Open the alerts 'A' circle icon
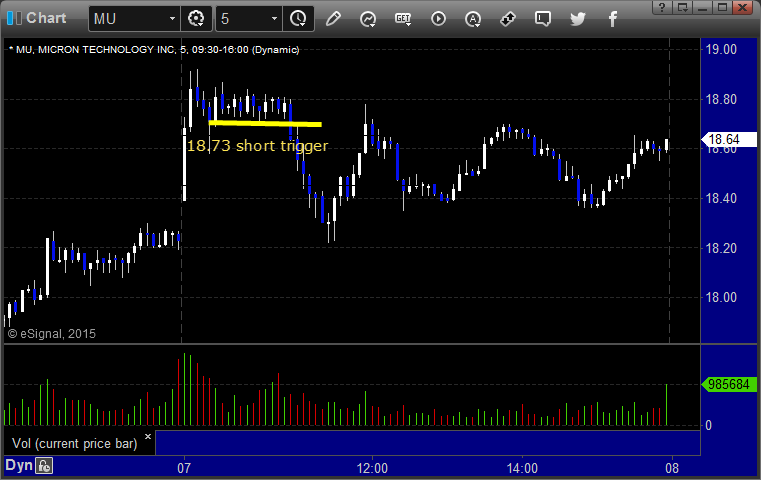This screenshot has height=480, width=761. pyautogui.click(x=473, y=19)
